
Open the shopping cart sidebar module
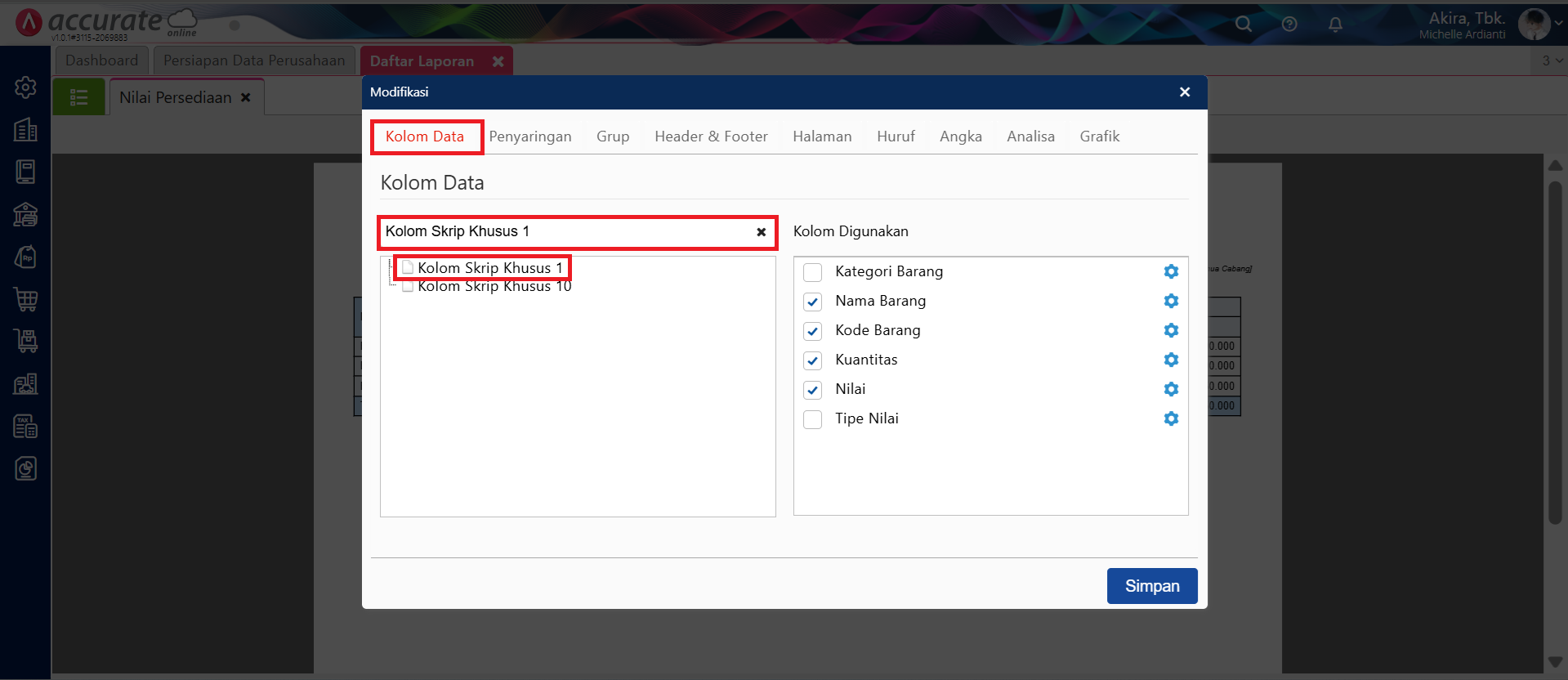click(25, 299)
